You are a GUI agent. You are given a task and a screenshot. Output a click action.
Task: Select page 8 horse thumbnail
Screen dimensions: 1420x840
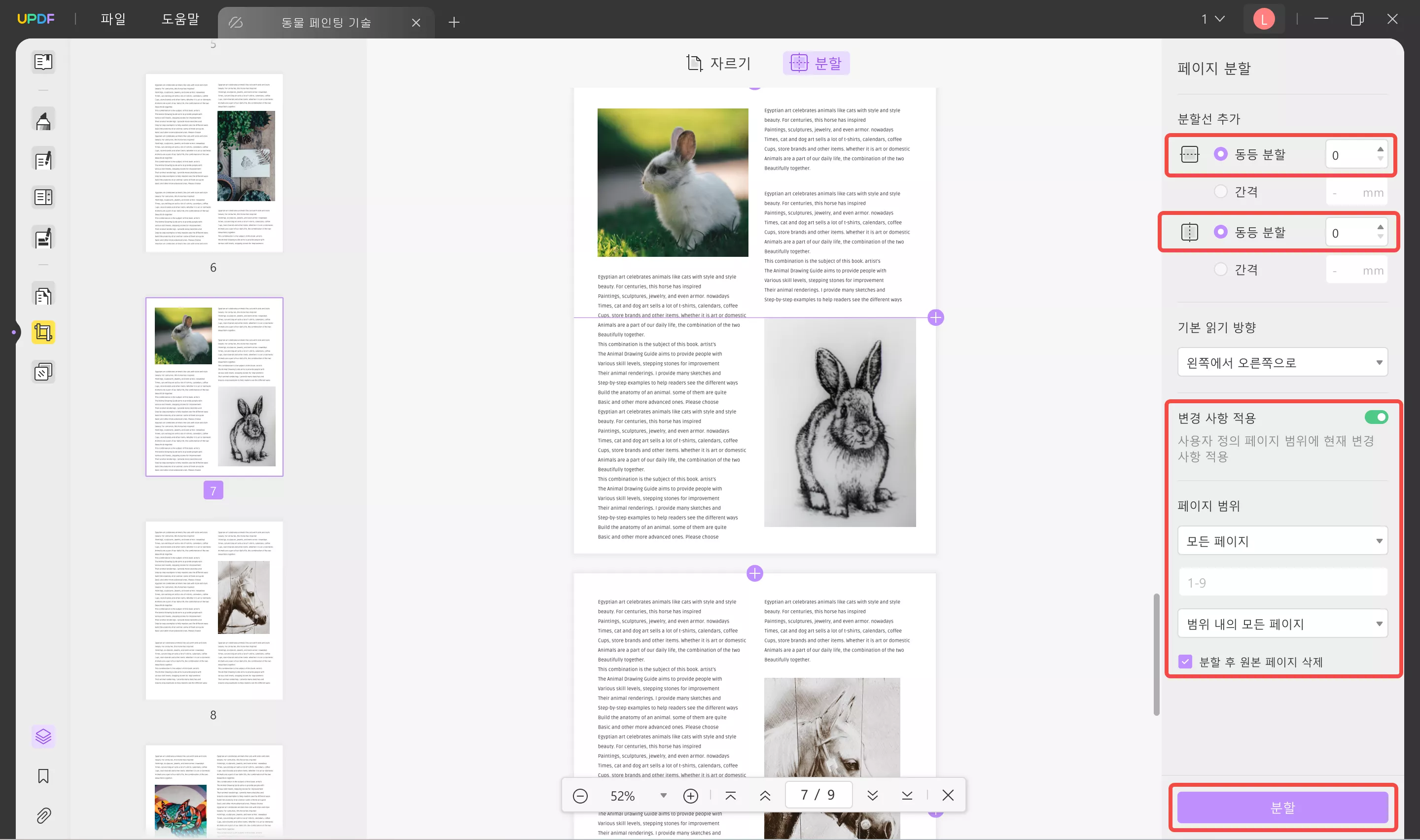214,610
